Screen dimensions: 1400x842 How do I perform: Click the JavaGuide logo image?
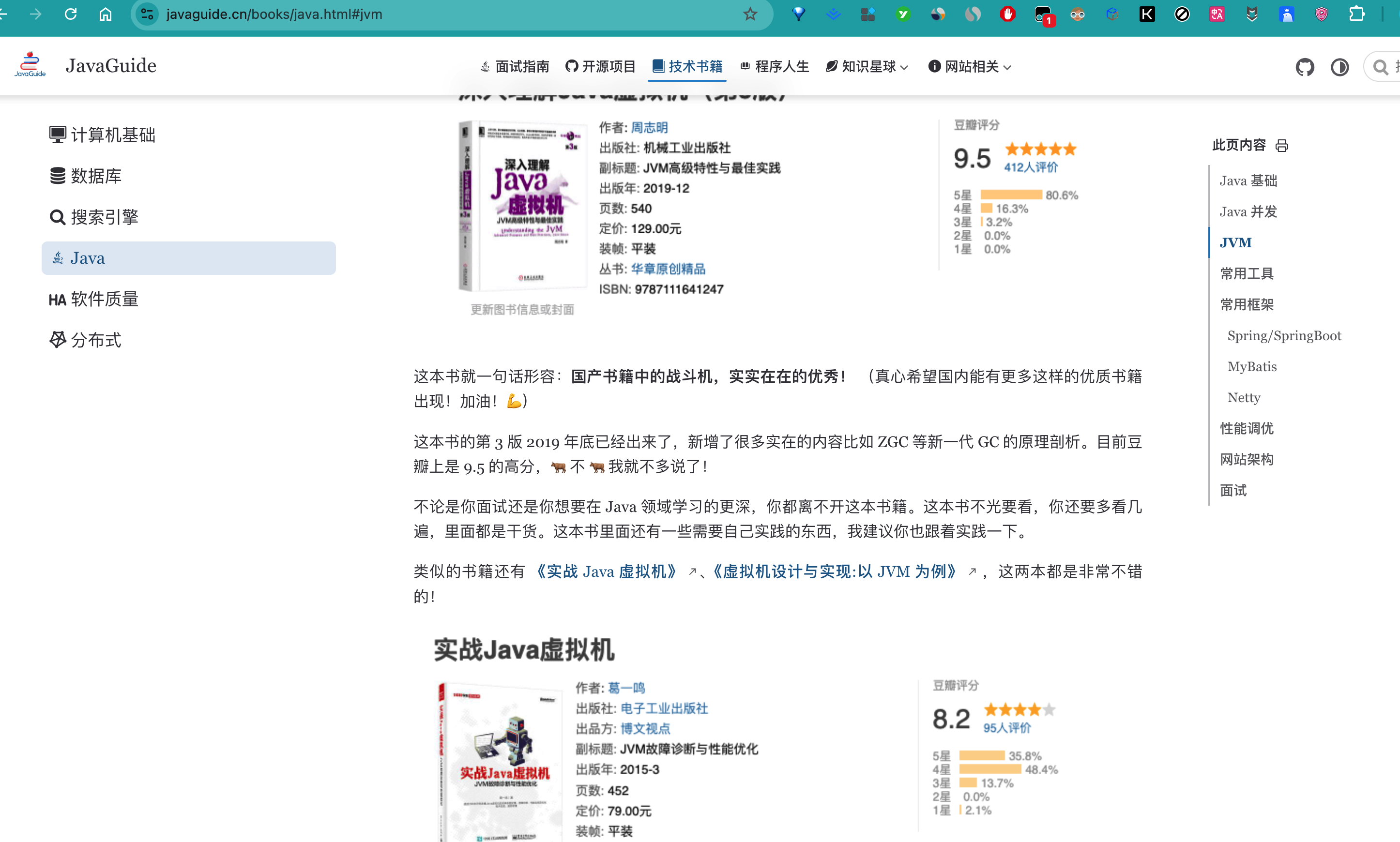[30, 64]
